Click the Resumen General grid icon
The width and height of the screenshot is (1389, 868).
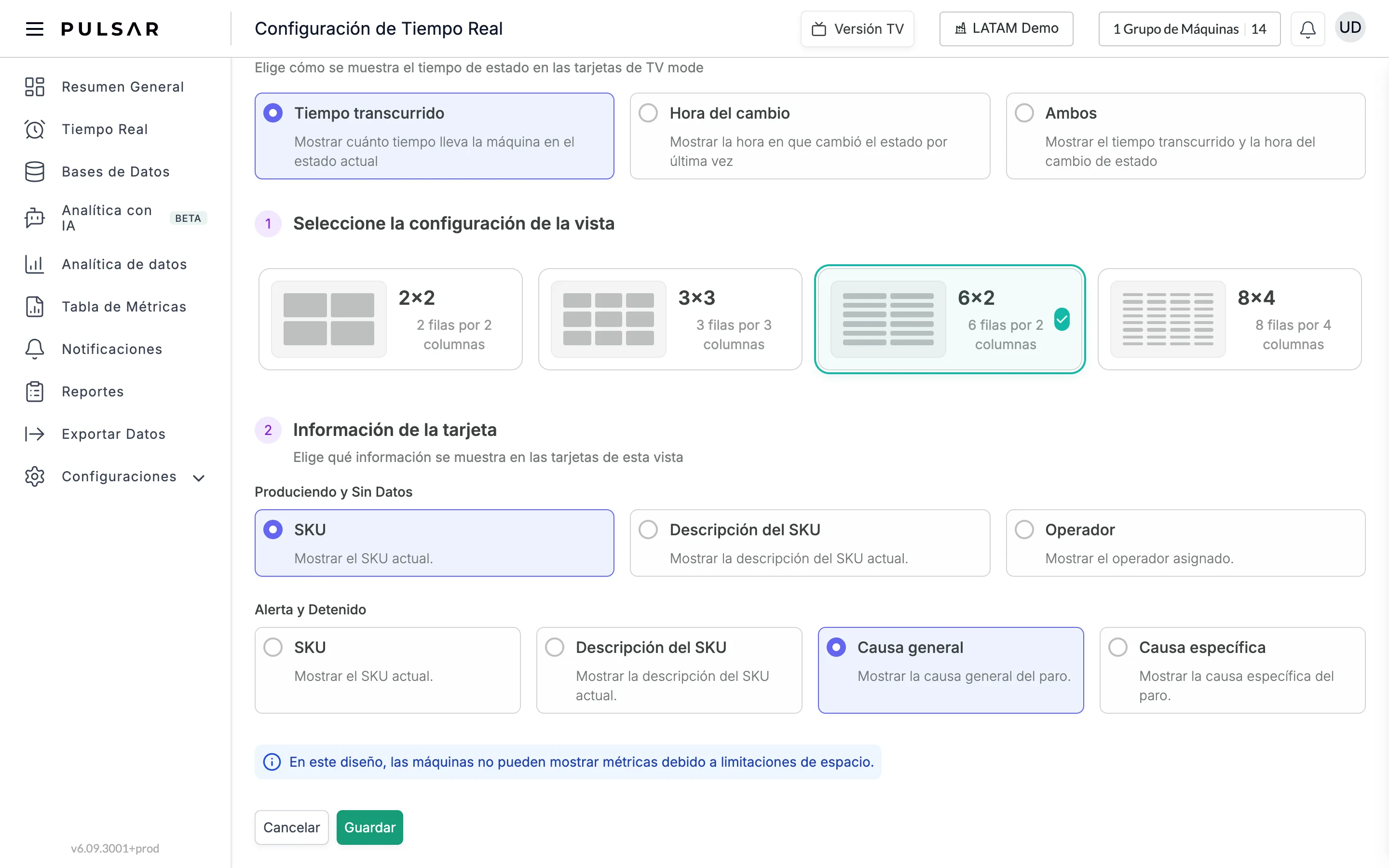click(34, 87)
